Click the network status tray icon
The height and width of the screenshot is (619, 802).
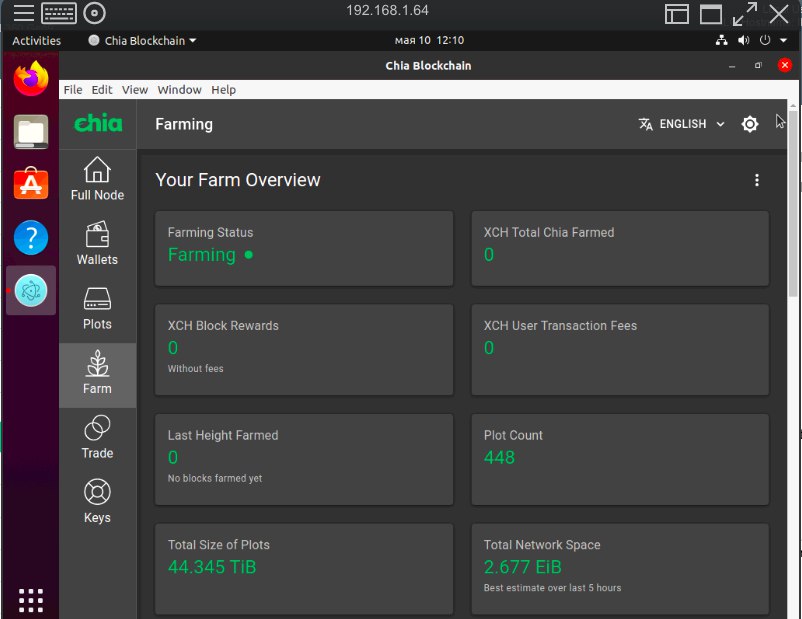pos(722,40)
